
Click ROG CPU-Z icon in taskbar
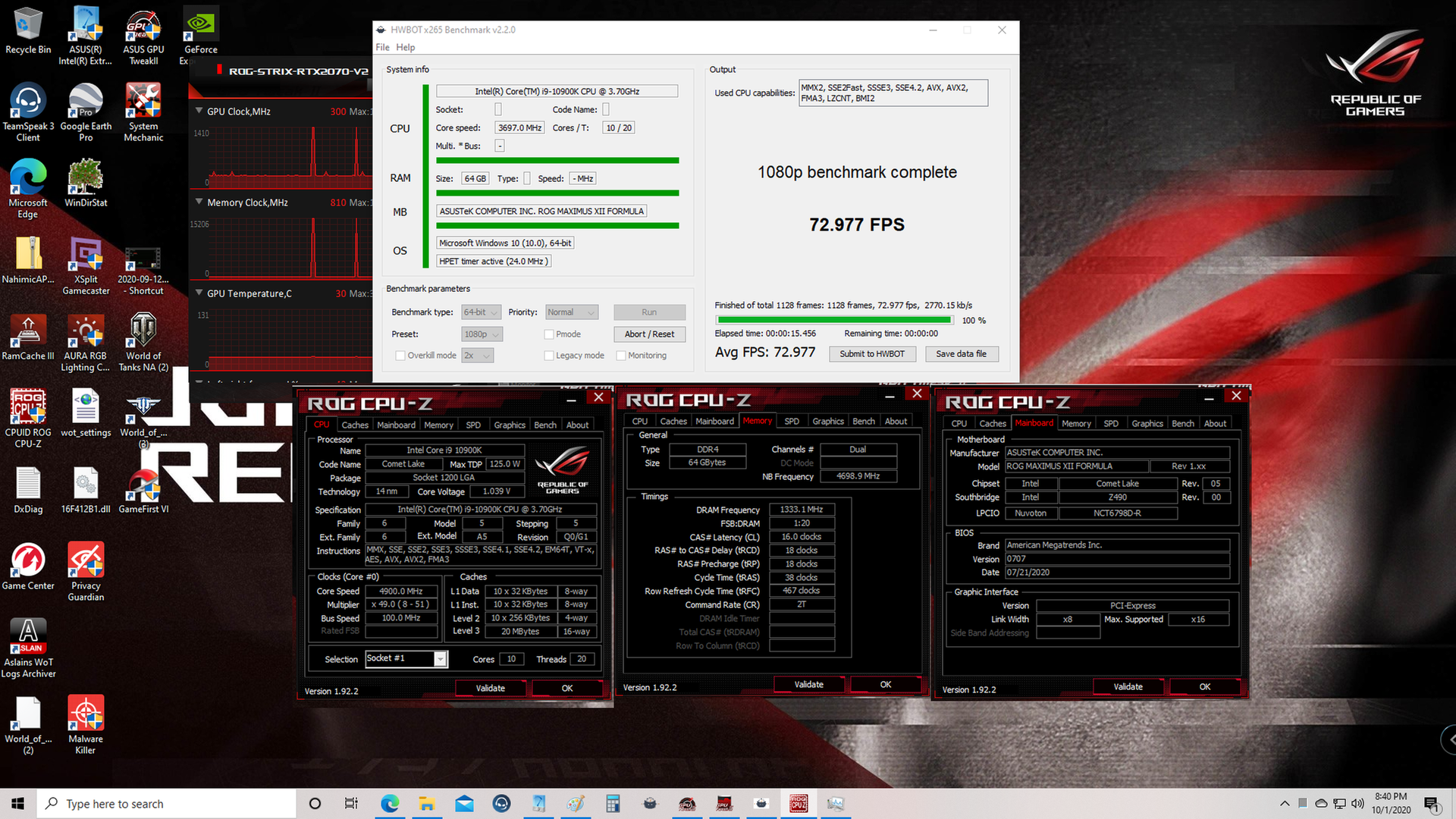(x=799, y=803)
